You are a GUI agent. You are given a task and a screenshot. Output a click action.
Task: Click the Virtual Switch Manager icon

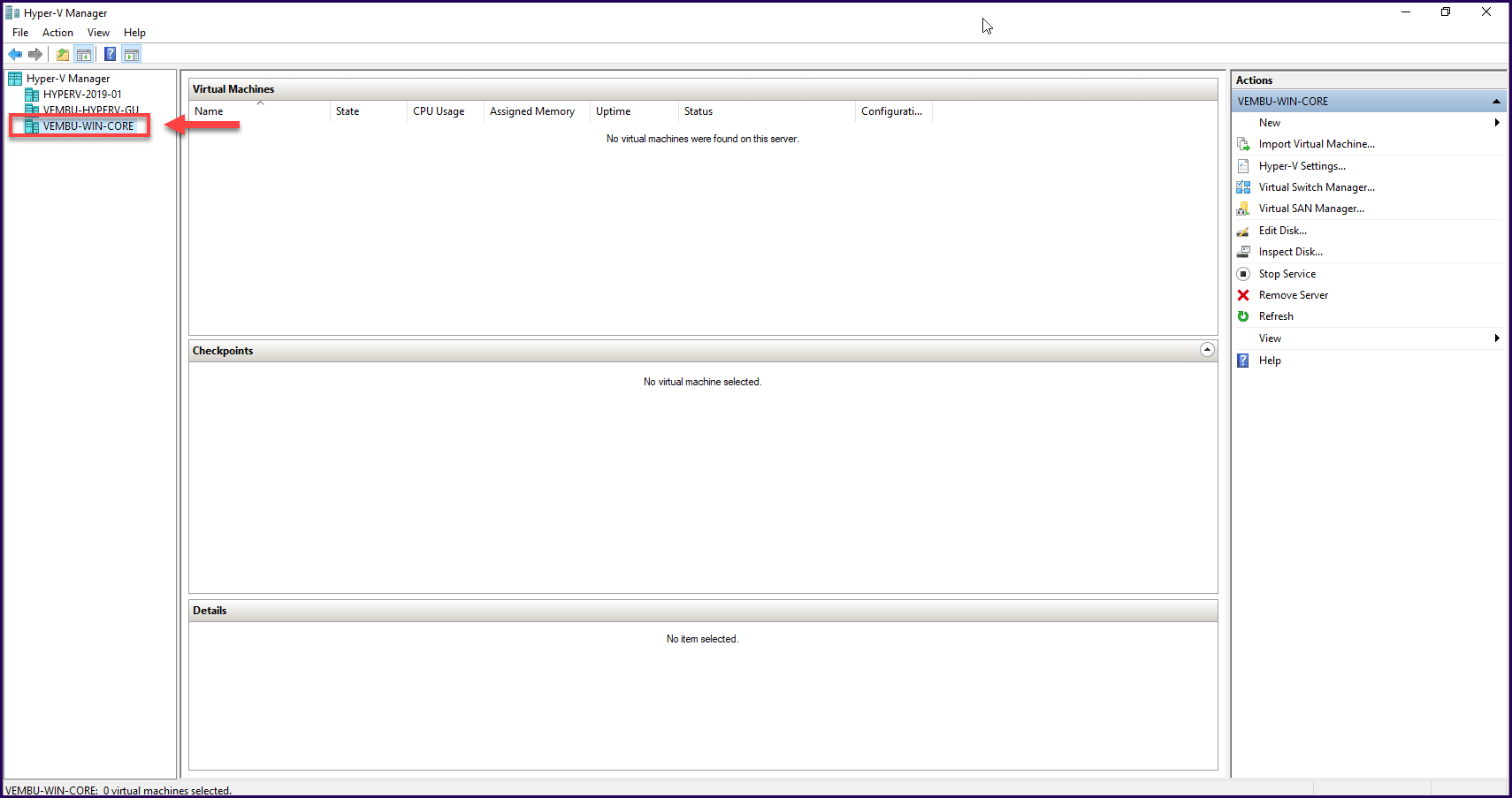click(1243, 187)
